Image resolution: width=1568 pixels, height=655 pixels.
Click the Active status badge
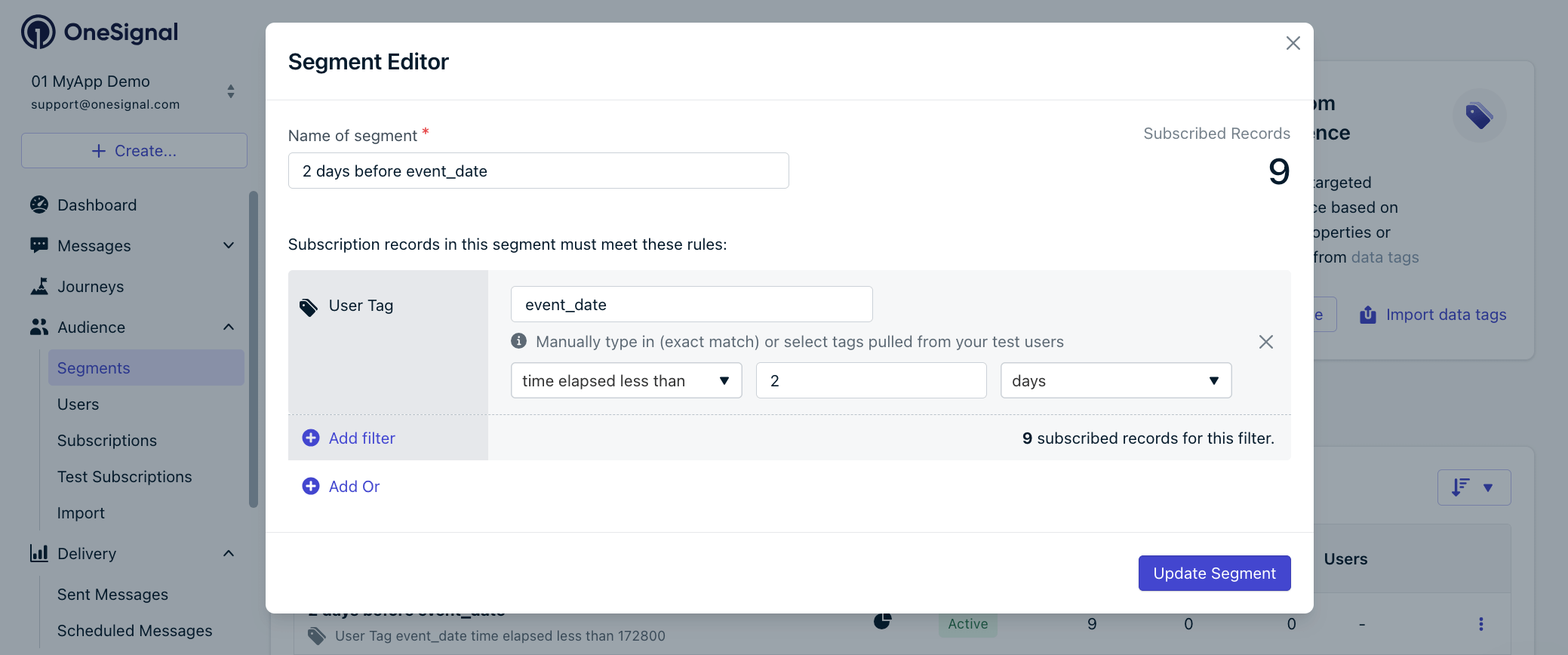tap(968, 624)
